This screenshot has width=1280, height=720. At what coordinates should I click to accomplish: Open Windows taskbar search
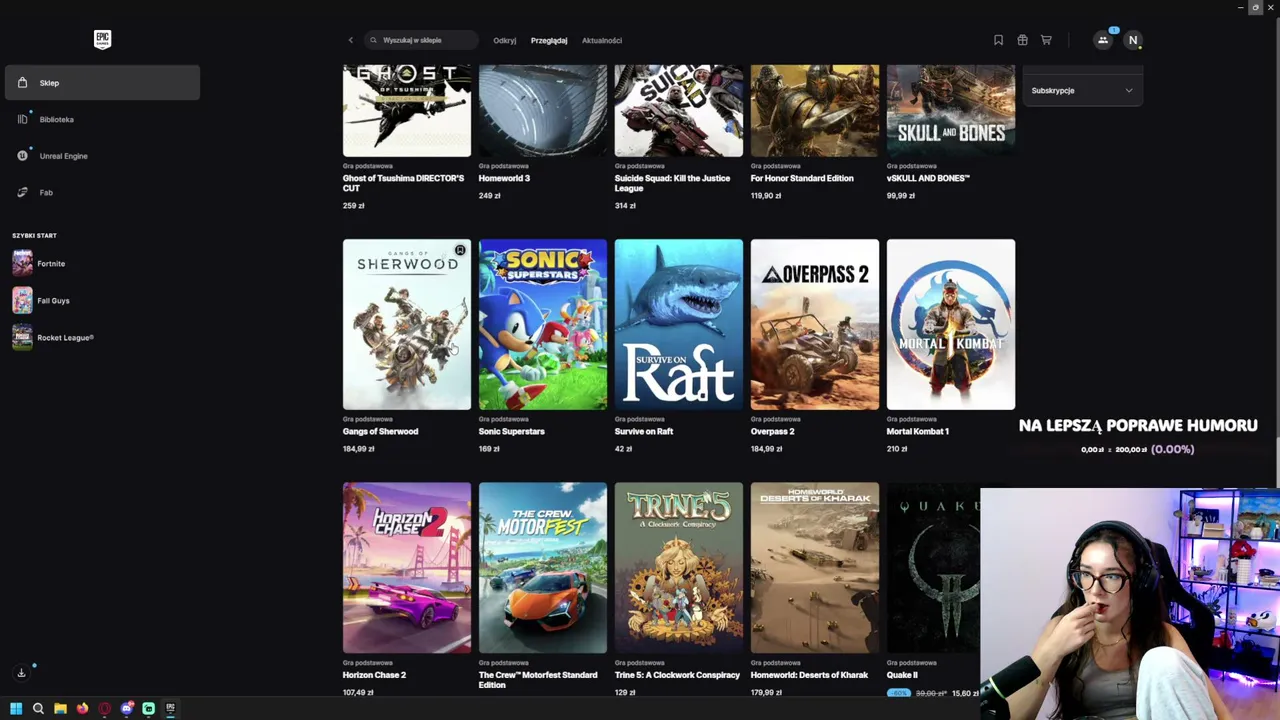pyautogui.click(x=38, y=708)
